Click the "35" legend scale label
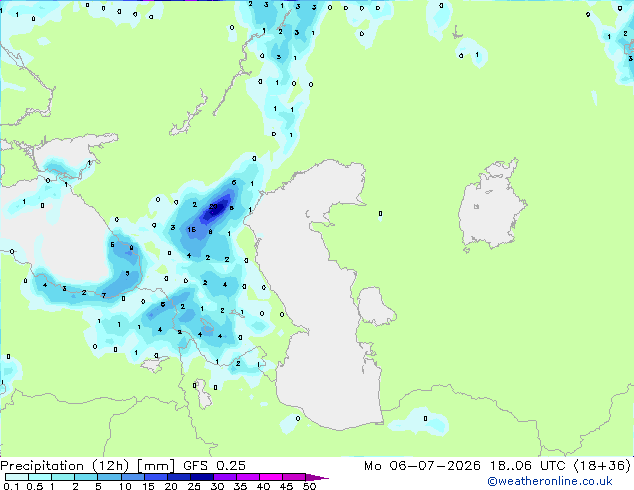This screenshot has width=634, height=490. [240, 486]
